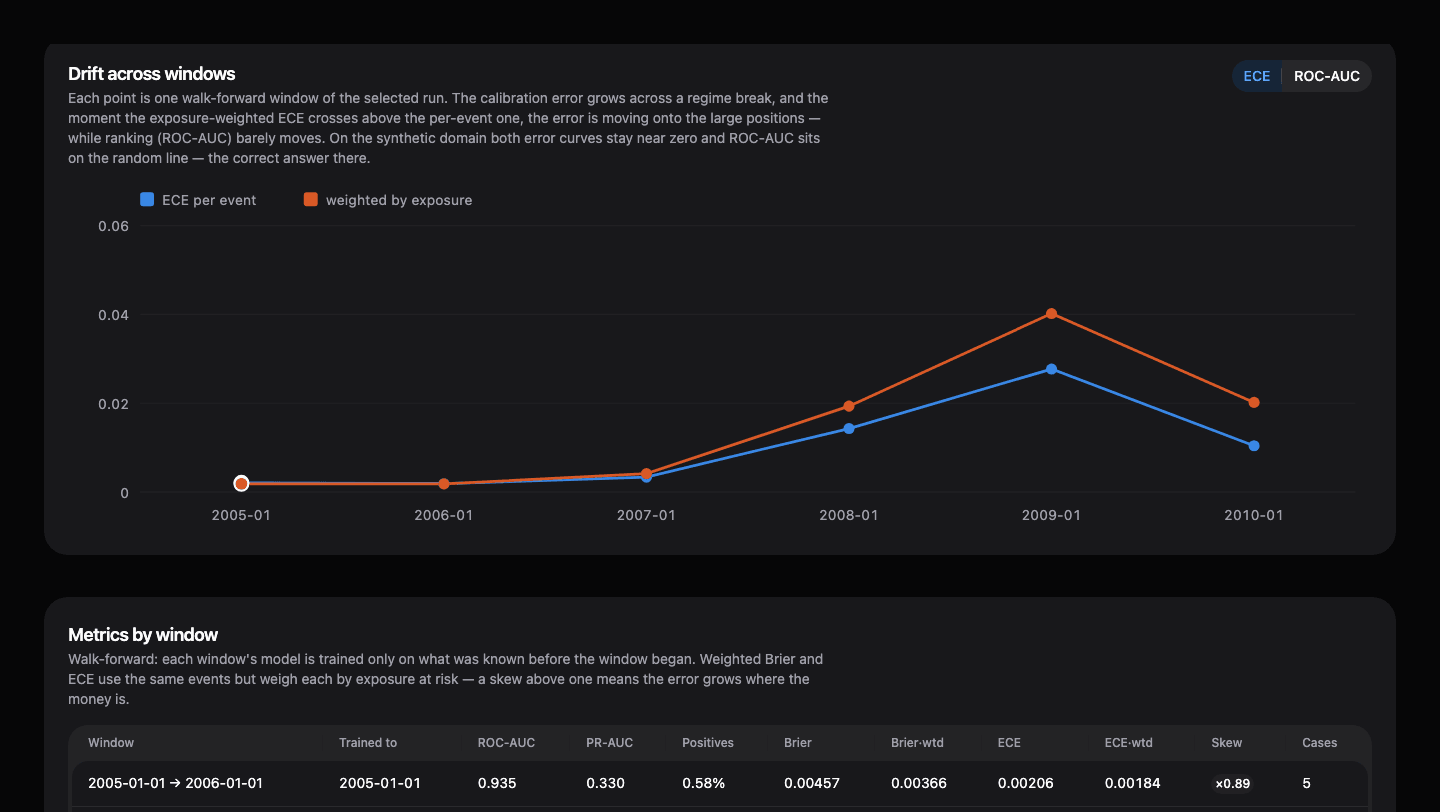Click the orange 2010-01 weighted data point
Screen dimensions: 1440x812
pos(1254,403)
